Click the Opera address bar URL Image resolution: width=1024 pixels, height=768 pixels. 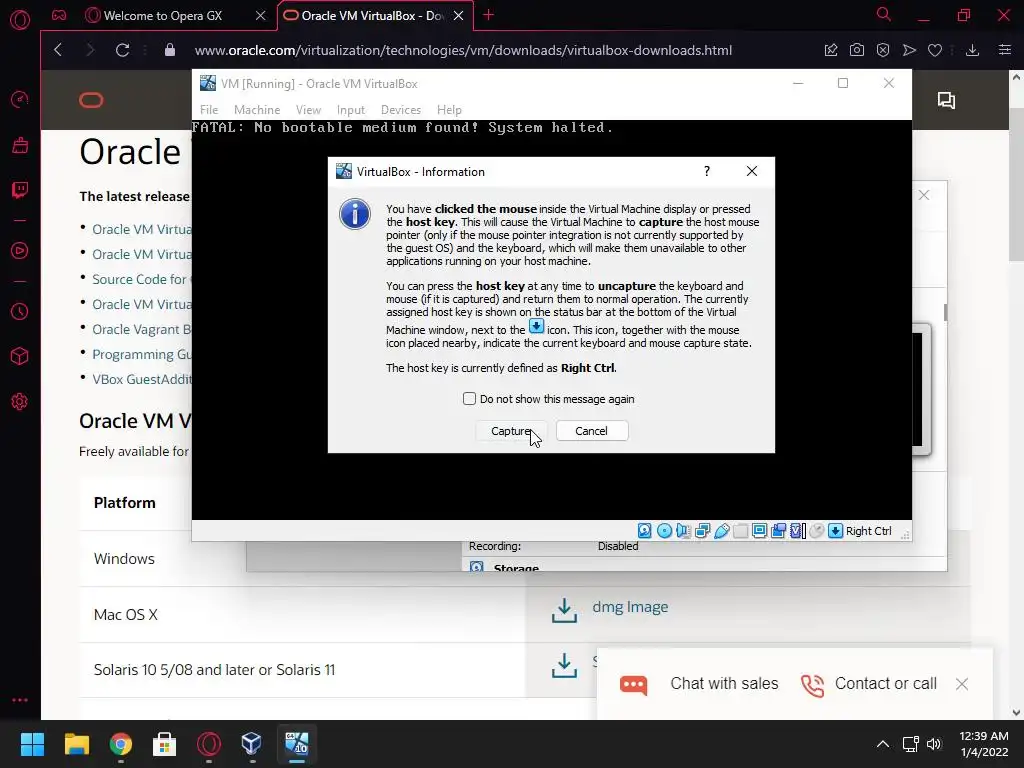[x=463, y=50]
